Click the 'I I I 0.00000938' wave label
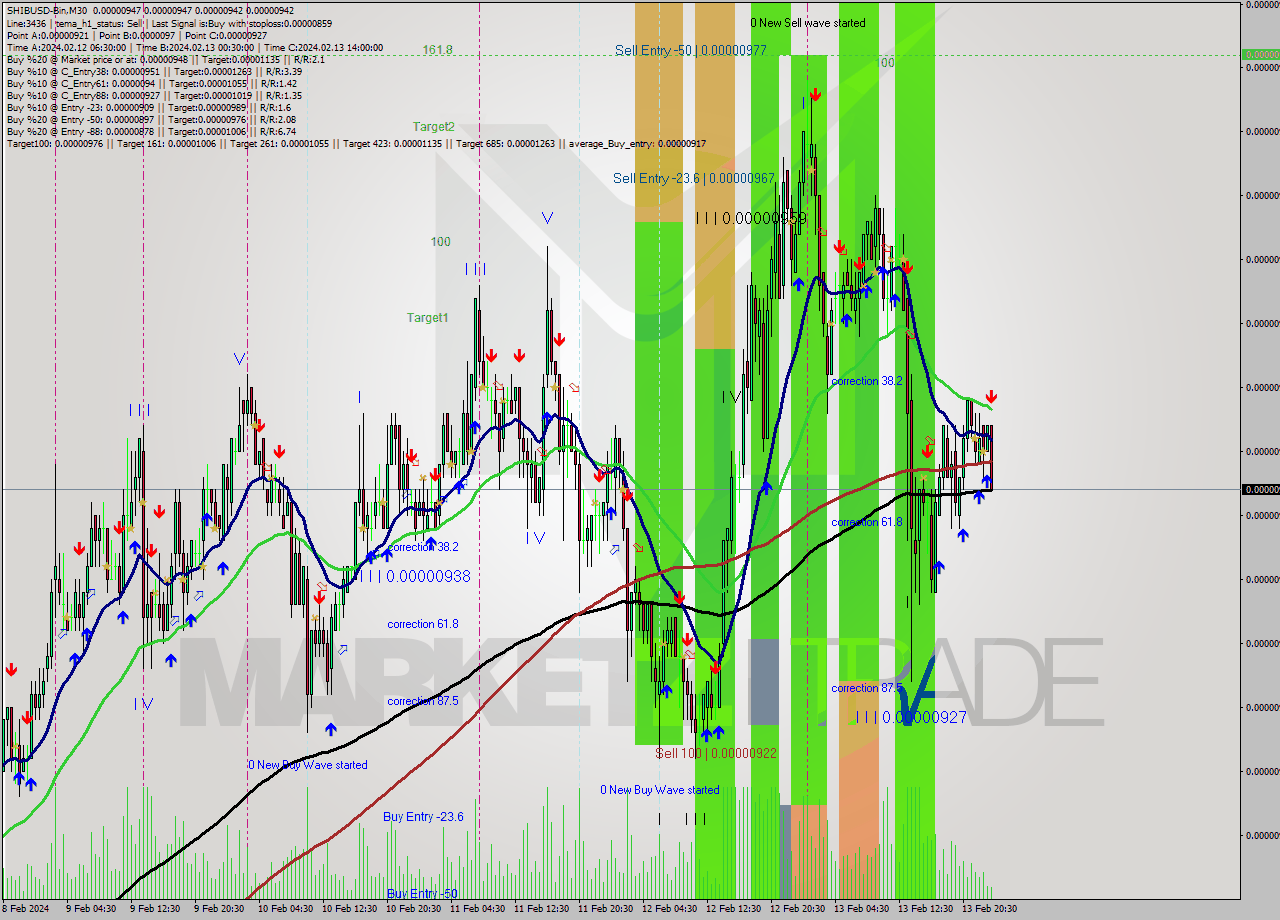This screenshot has width=1280, height=920. click(413, 577)
